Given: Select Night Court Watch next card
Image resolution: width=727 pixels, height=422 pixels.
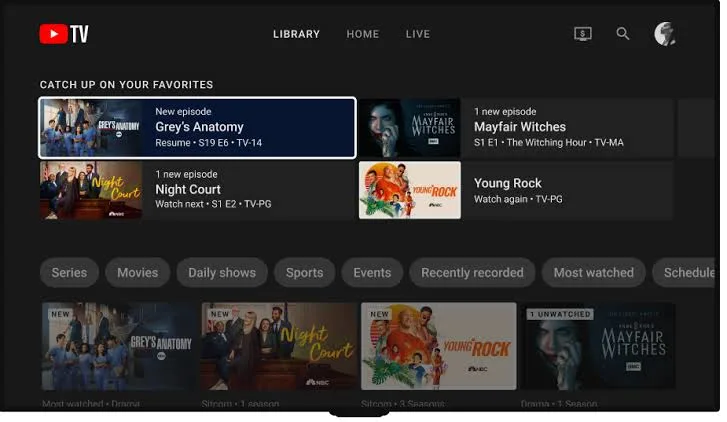Looking at the screenshot, I should point(198,190).
